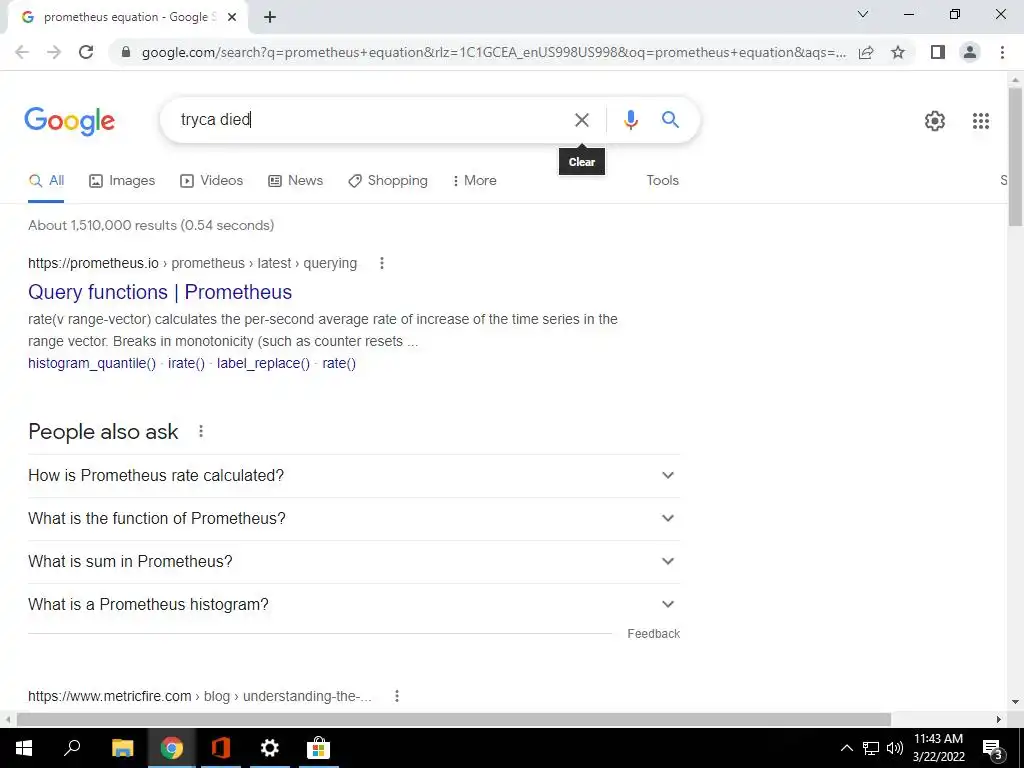Viewport: 1024px width, 768px height.
Task: Open People also ask options menu
Action: [x=201, y=431]
